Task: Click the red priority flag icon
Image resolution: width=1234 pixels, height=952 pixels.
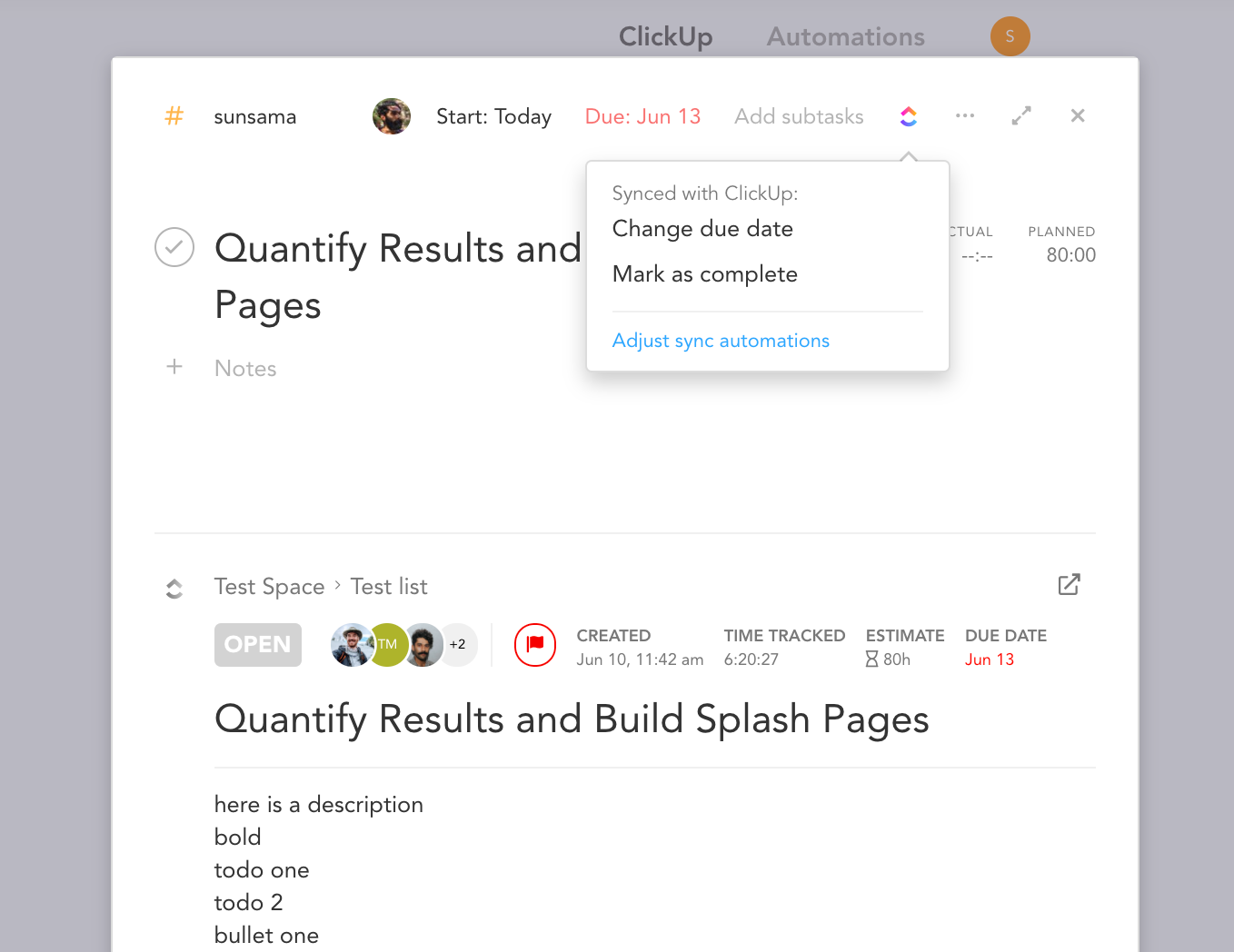Action: tap(535, 645)
